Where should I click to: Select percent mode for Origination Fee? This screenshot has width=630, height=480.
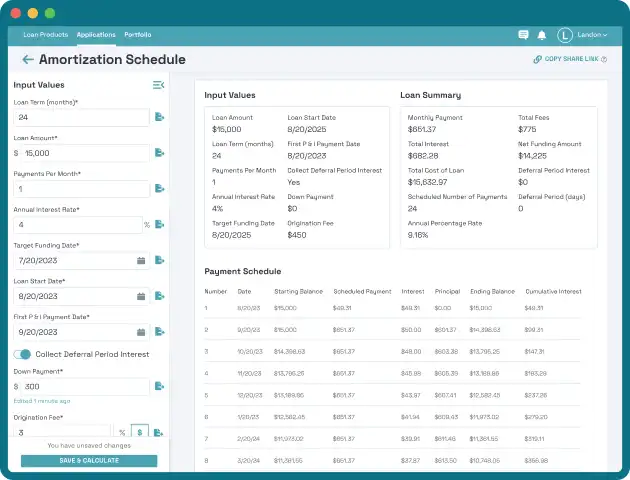(122, 433)
